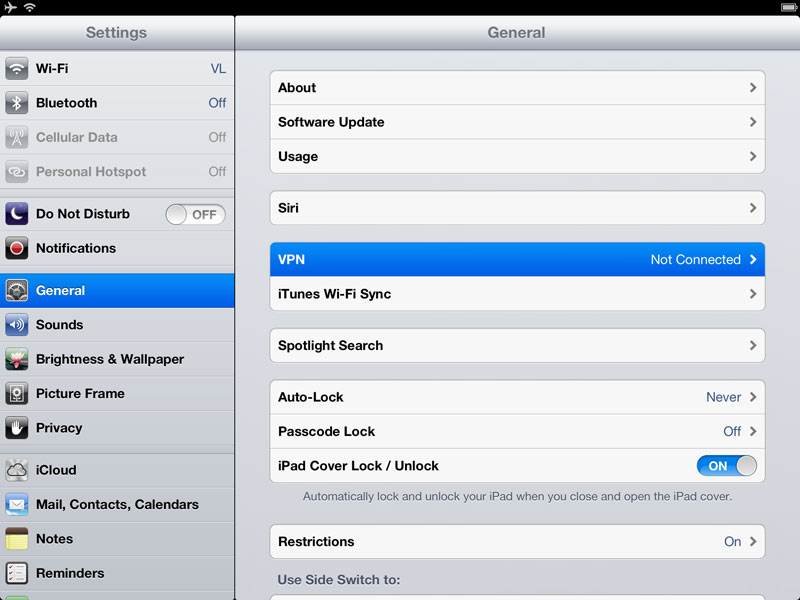Tap the airplane mode icon in status bar
Screen dimensions: 800x600
pos(10,7)
